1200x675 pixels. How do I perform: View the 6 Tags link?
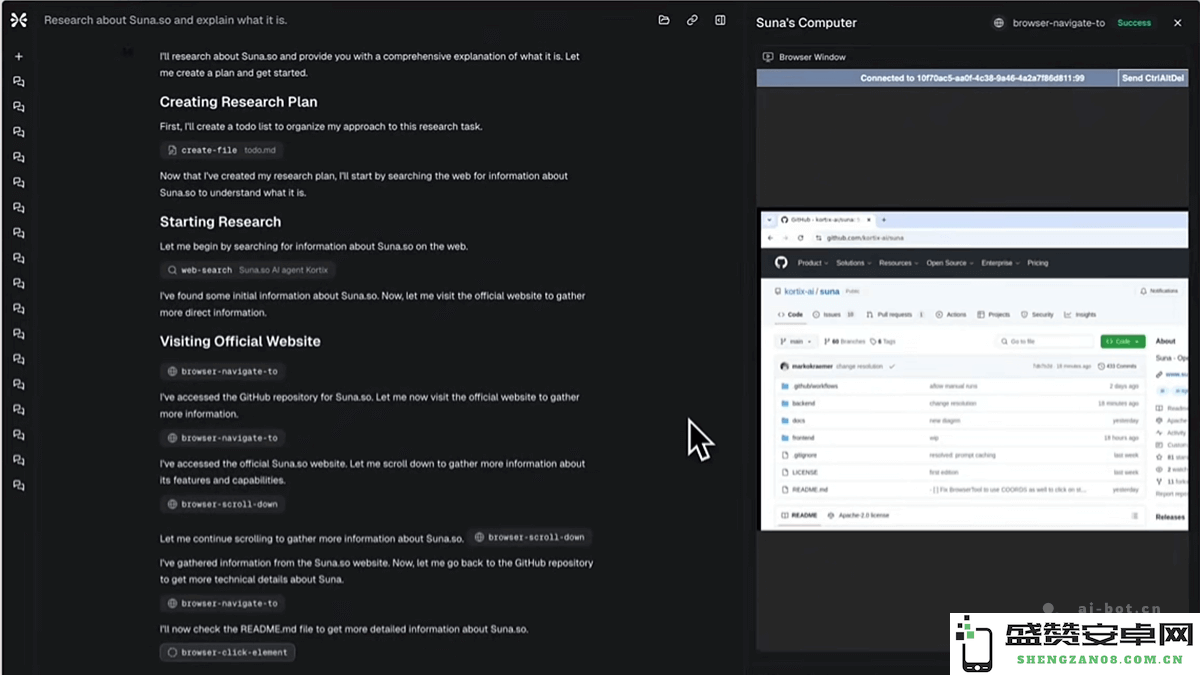[x=884, y=342]
